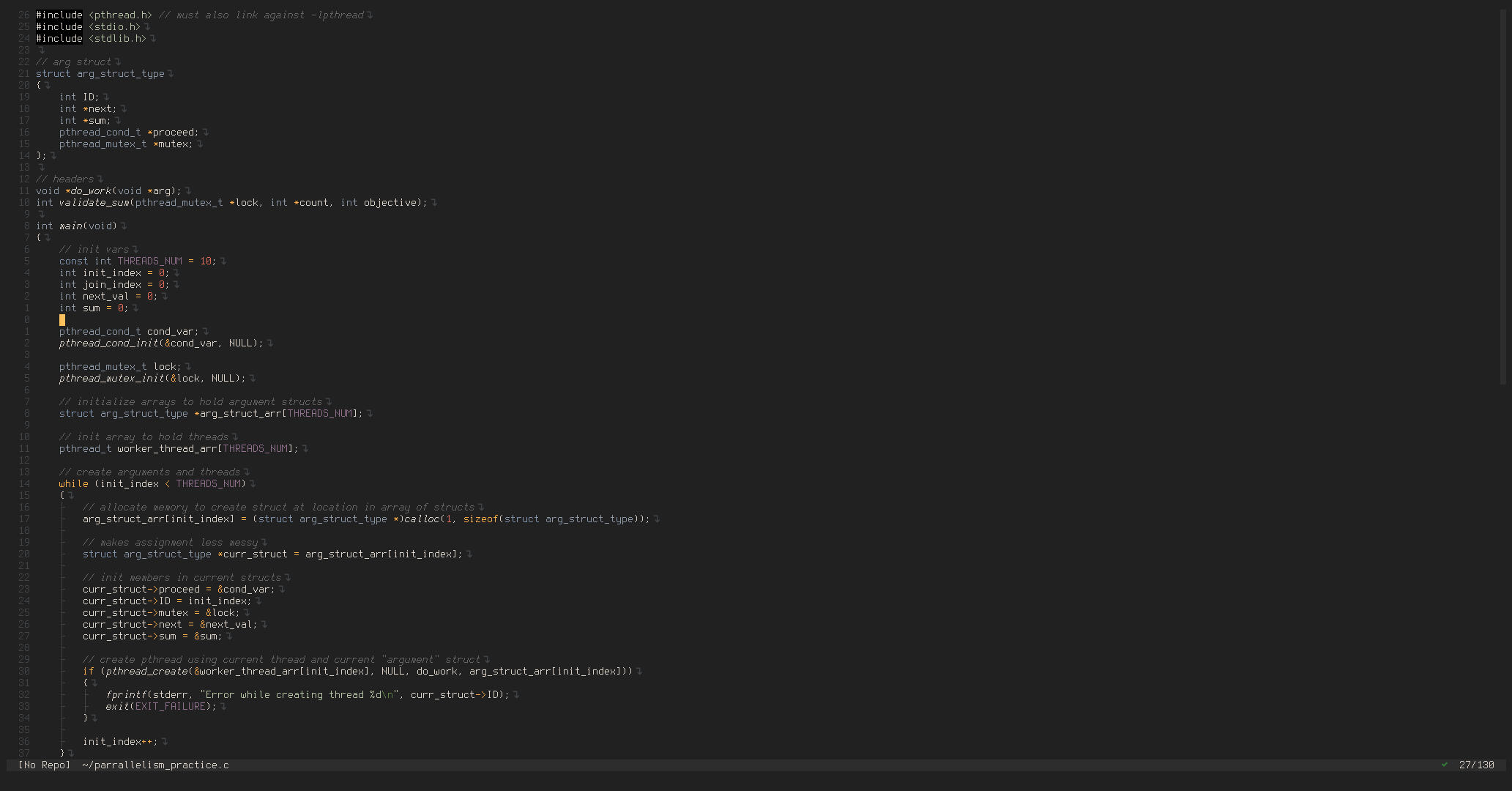Click the [No Repo] indicator in status bar

click(x=44, y=765)
